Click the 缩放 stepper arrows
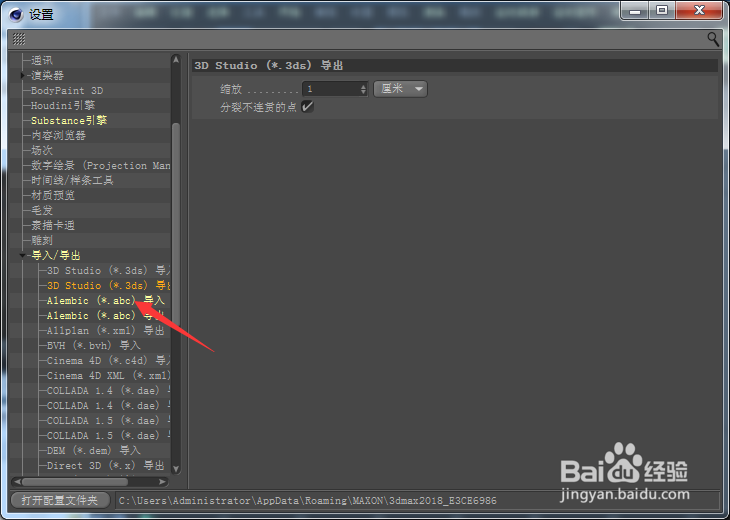The width and height of the screenshot is (730, 520). [x=364, y=89]
